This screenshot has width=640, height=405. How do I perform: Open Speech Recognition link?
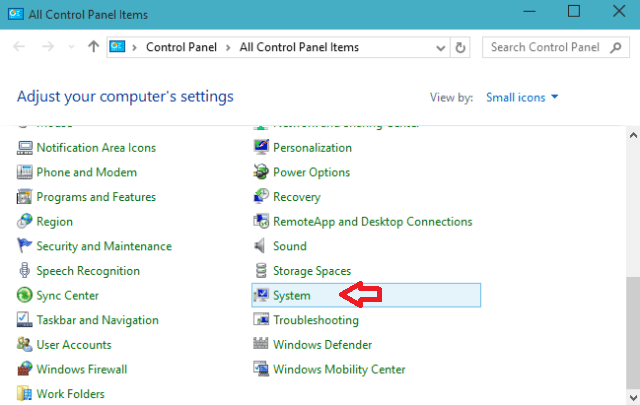point(88,271)
